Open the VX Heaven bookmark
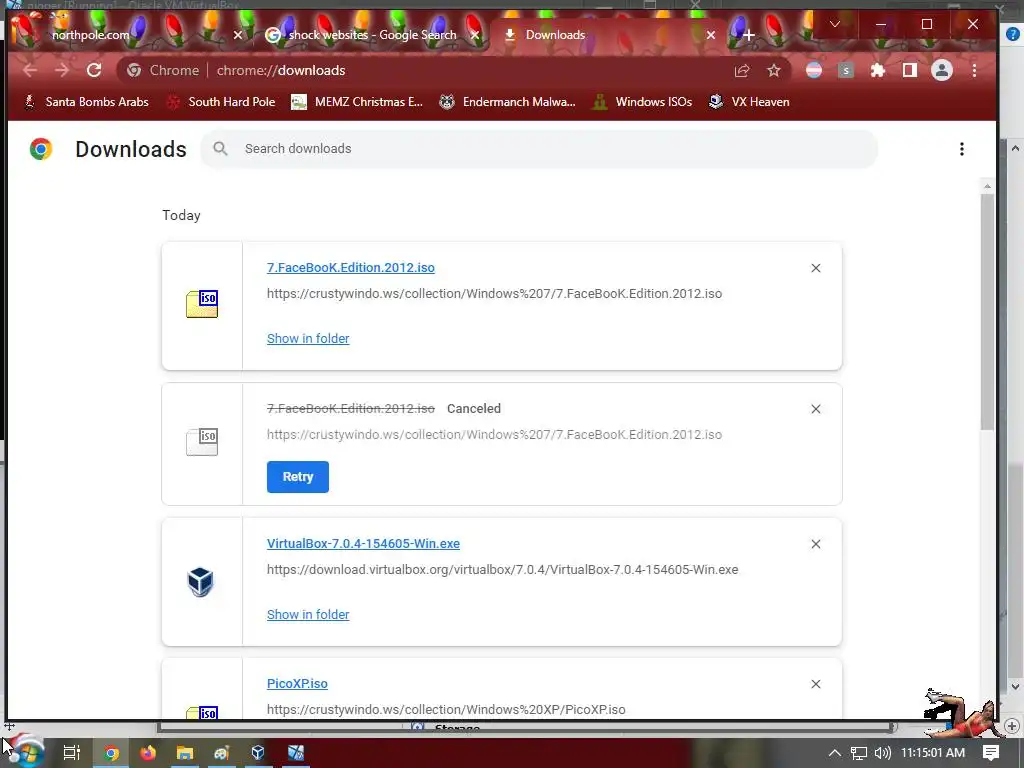 [749, 102]
